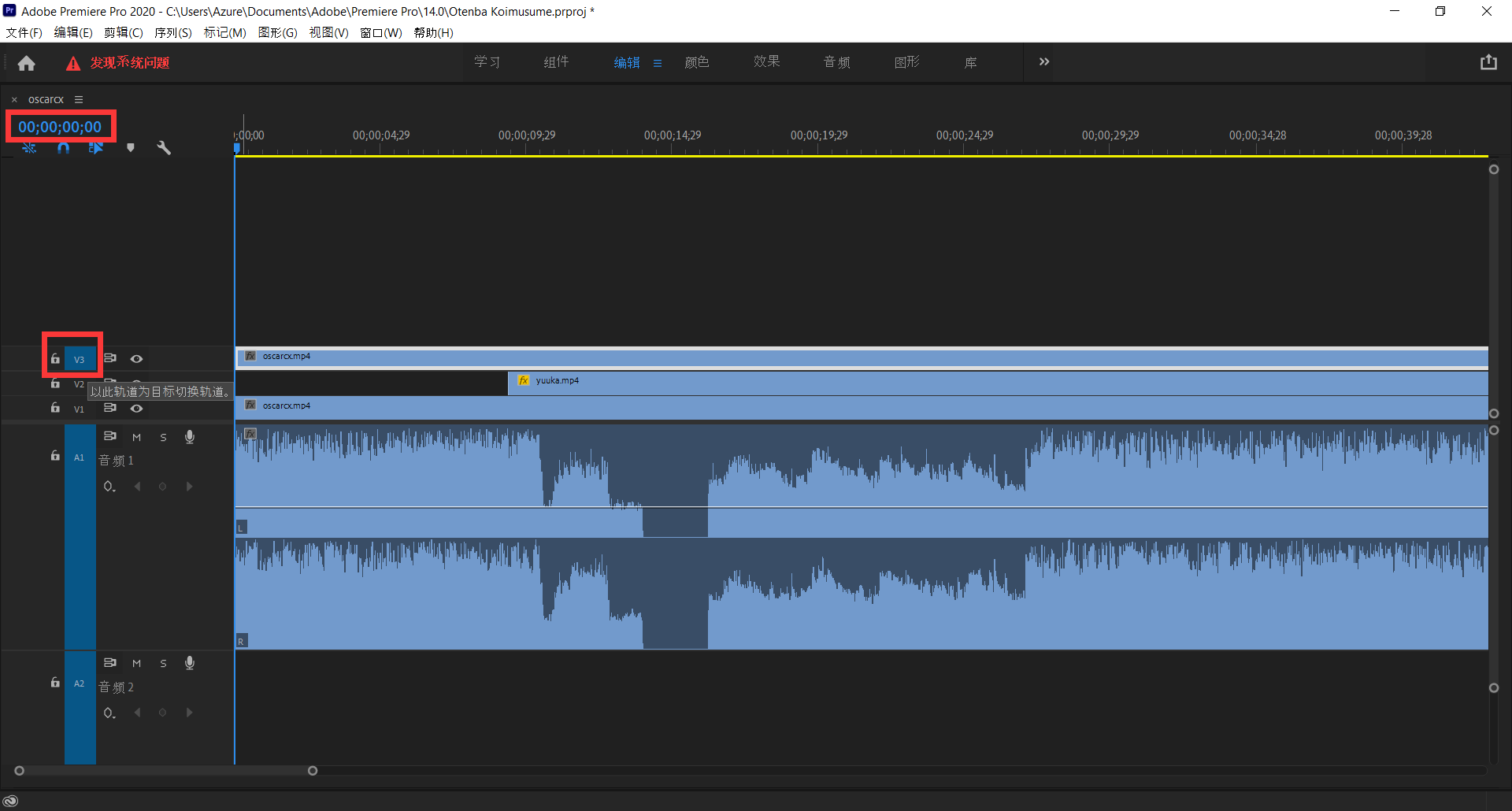Click the export share icon

(1488, 62)
